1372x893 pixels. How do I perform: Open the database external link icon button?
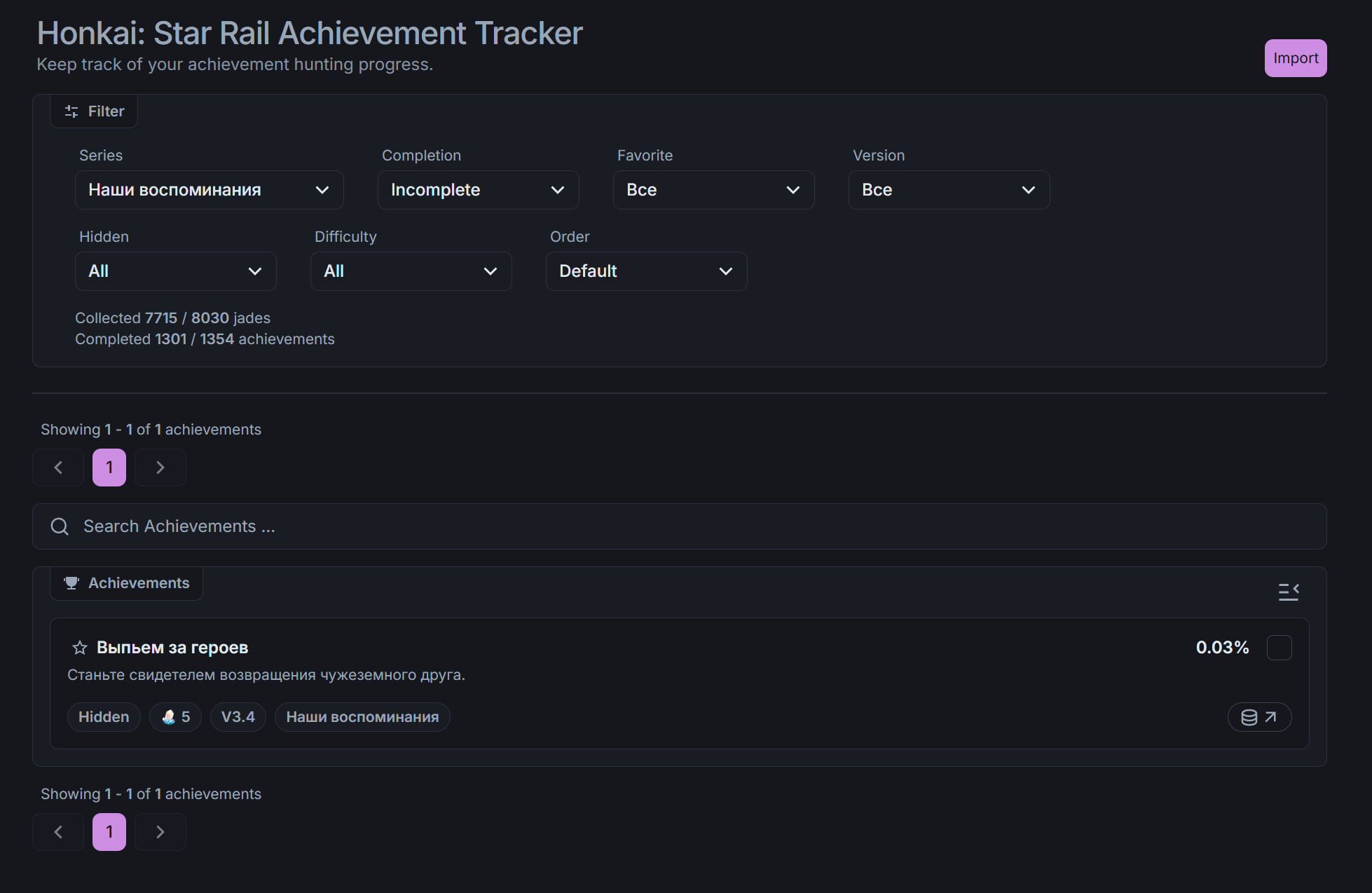[1259, 717]
